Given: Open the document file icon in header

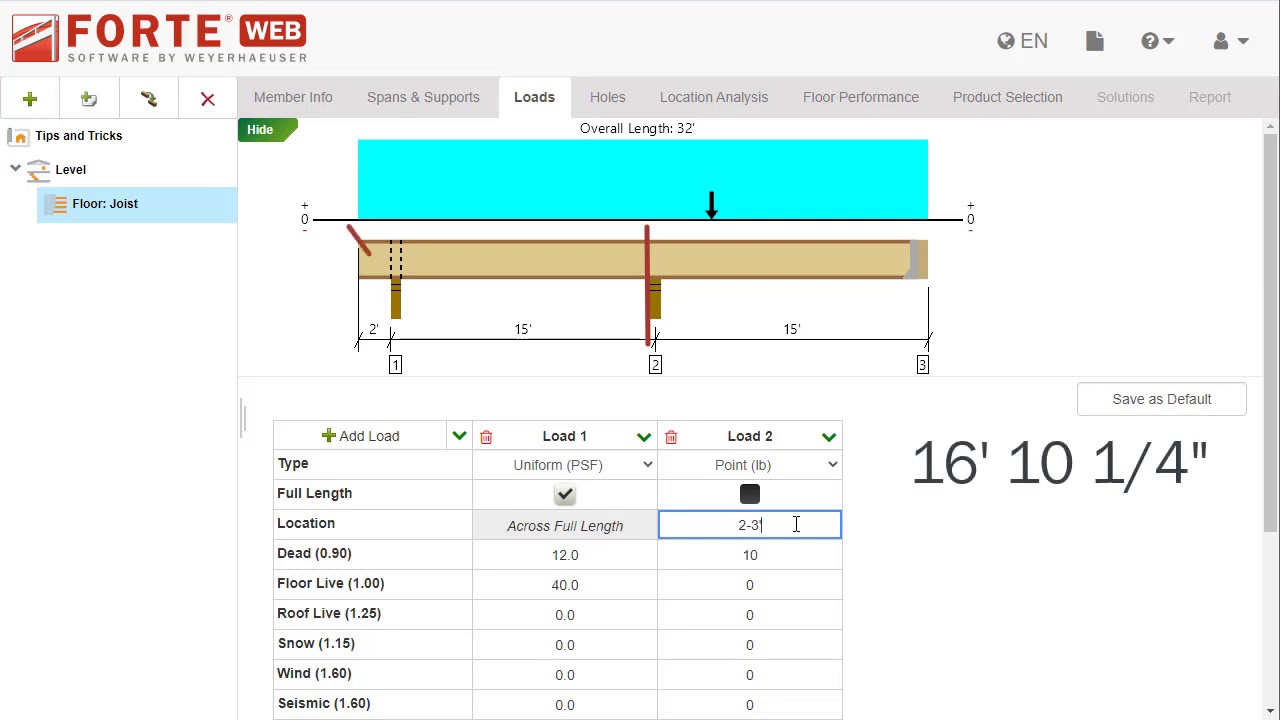Looking at the screenshot, I should pos(1095,41).
